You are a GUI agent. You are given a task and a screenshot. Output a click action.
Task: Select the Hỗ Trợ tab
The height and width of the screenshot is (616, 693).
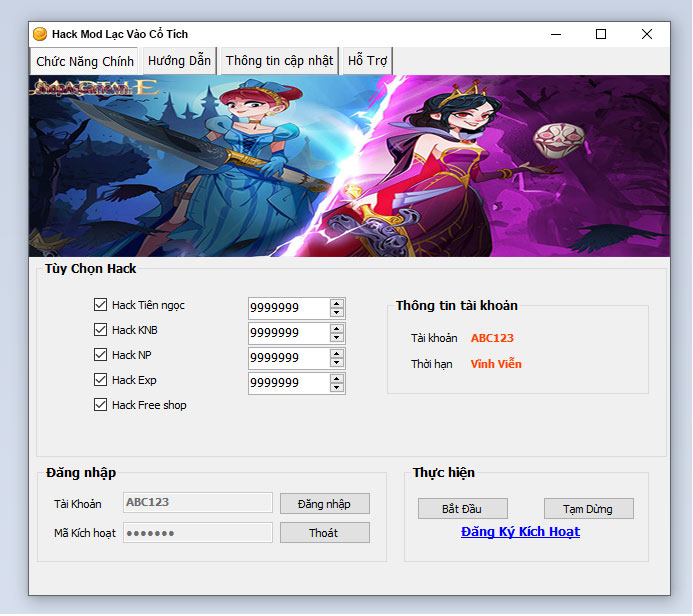click(367, 61)
